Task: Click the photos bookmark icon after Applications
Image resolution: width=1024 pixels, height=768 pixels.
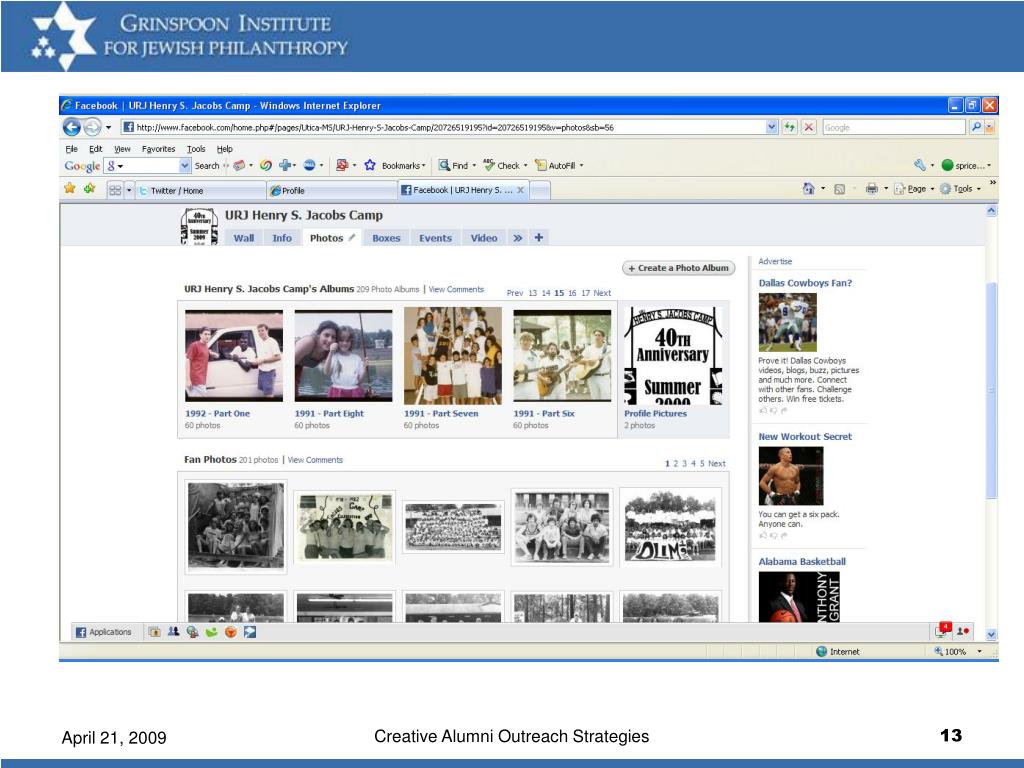Action: coord(154,632)
